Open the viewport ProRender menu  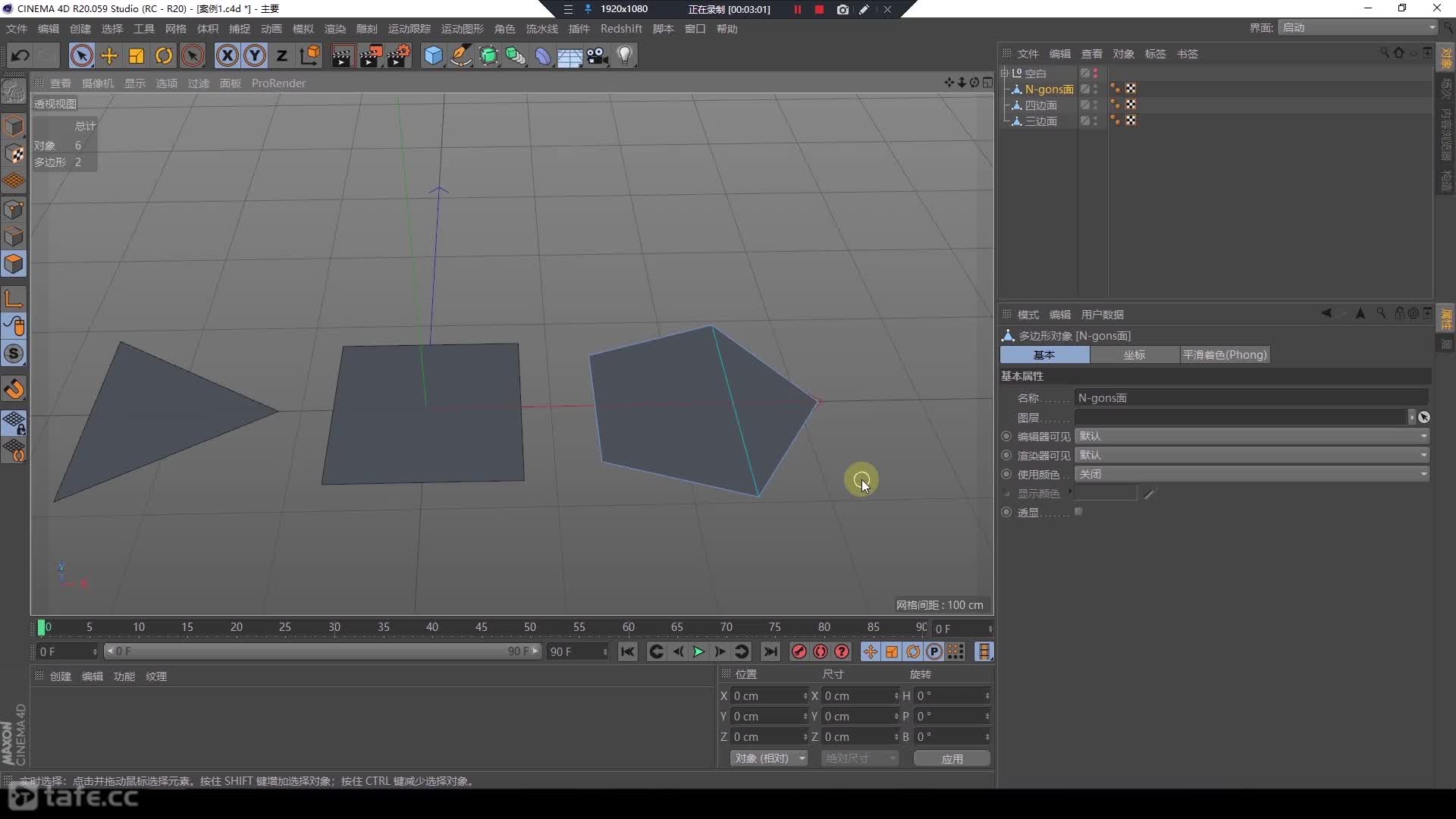click(278, 83)
